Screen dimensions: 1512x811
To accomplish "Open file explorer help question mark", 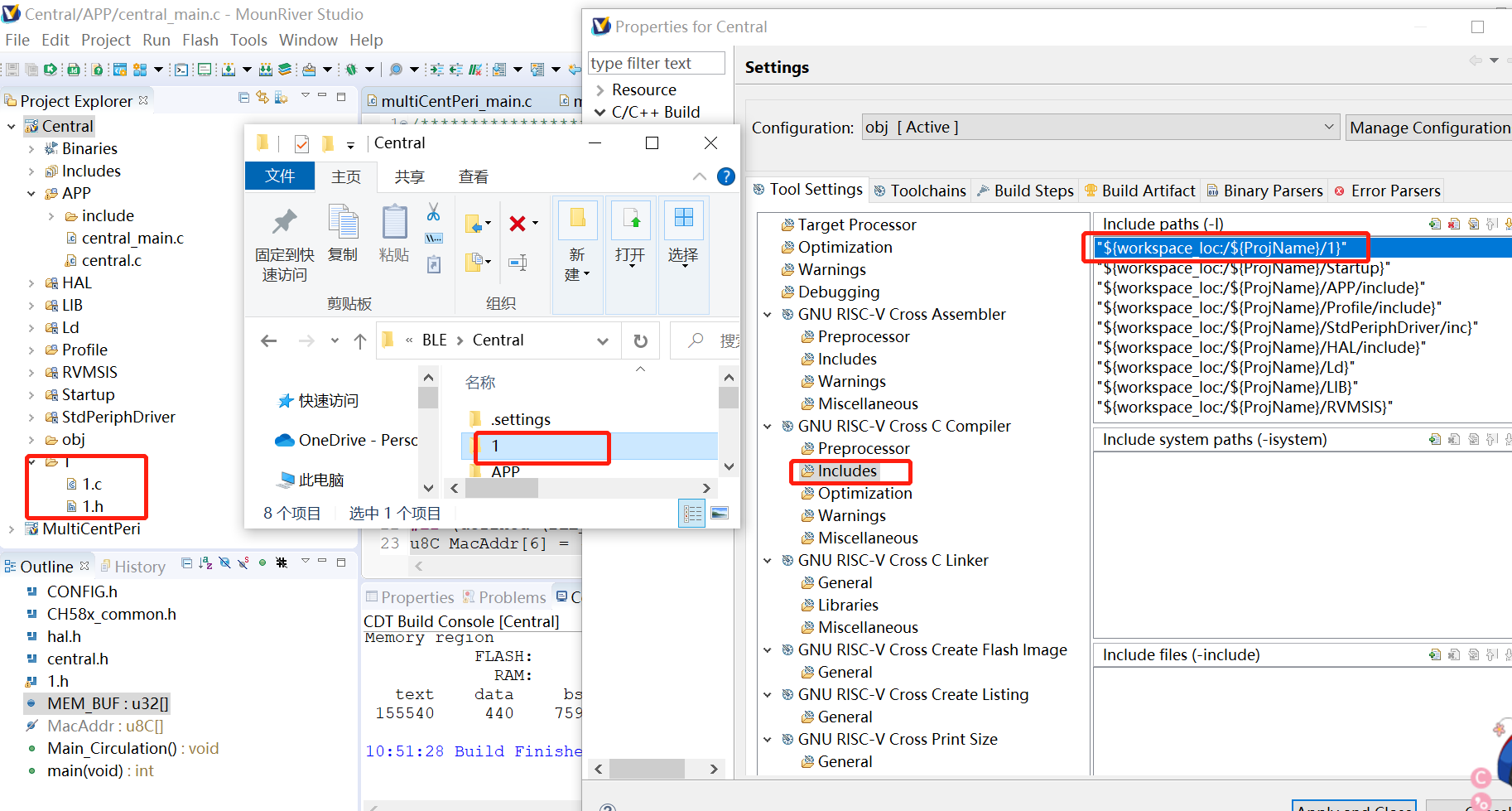I will click(x=726, y=176).
